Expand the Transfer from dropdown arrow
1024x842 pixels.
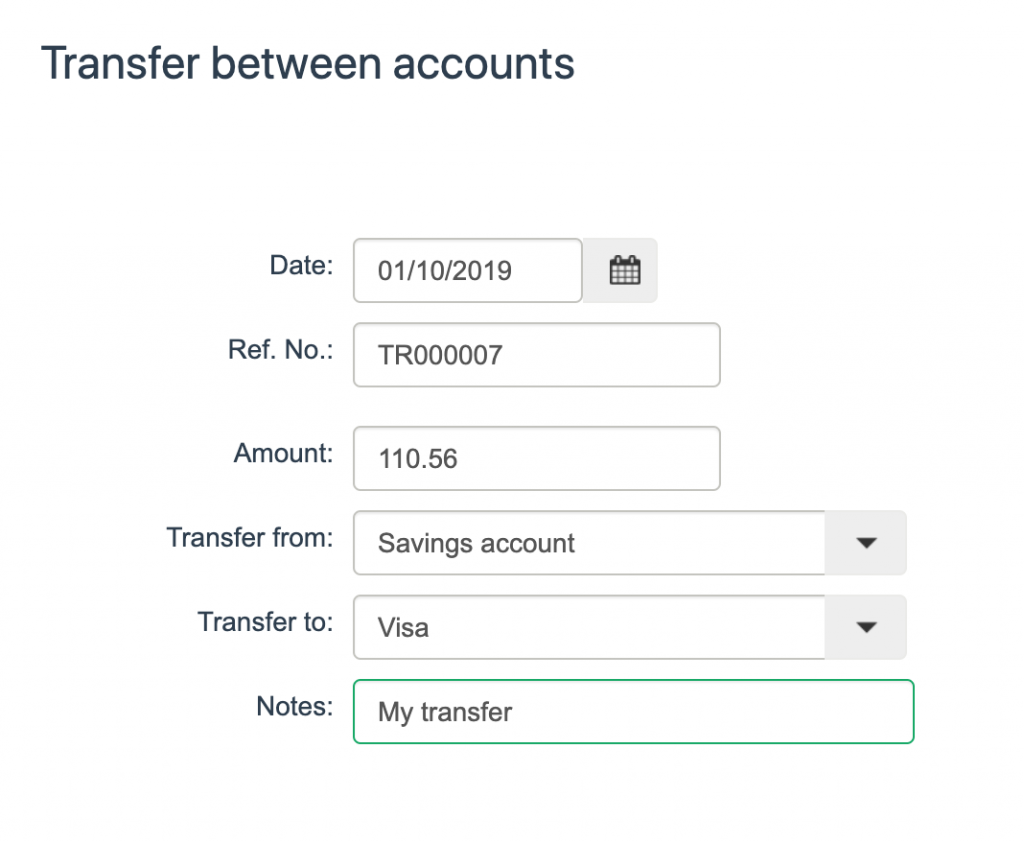[x=866, y=543]
